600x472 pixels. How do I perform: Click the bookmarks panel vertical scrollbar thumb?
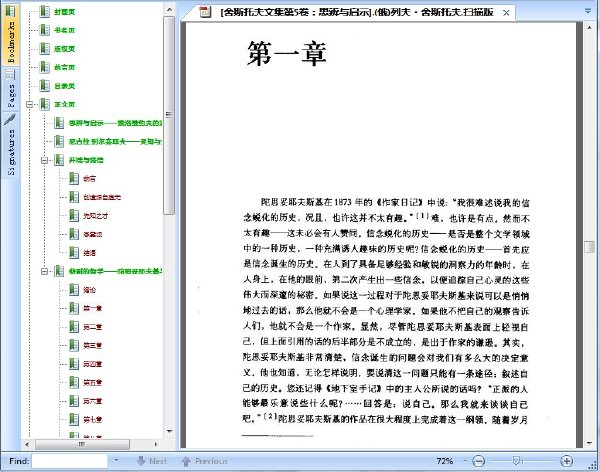(169, 115)
